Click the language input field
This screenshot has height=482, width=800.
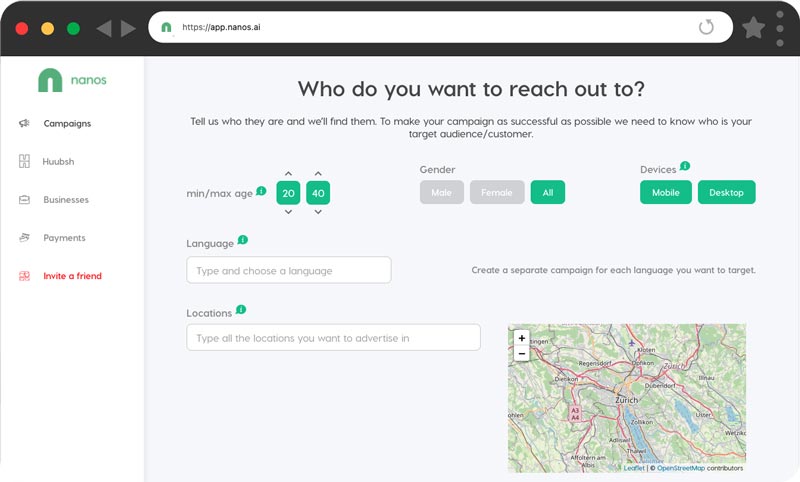tap(289, 270)
